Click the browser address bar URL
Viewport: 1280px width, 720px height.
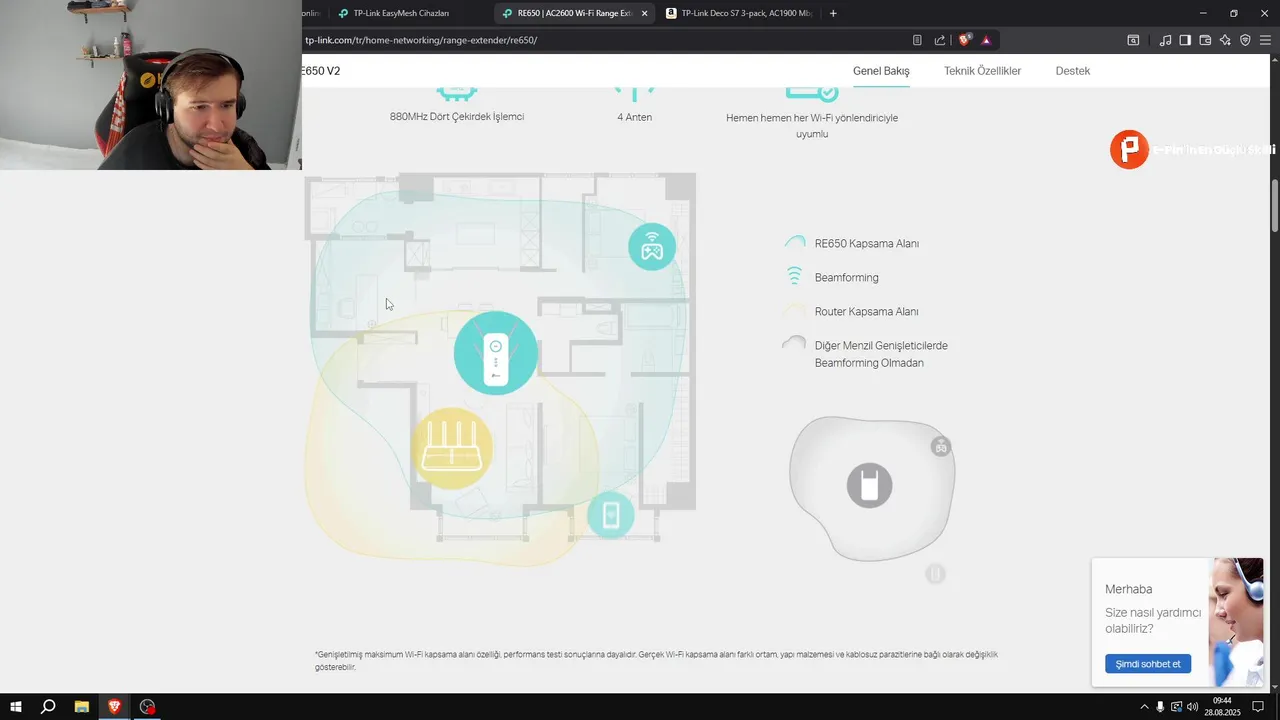[421, 40]
